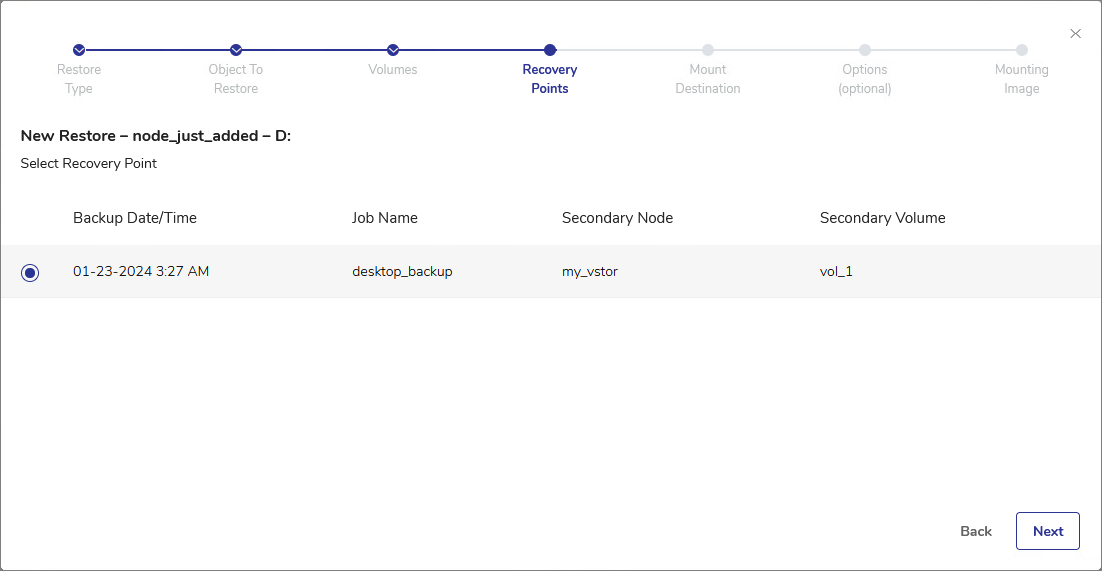Click the Secondary Node column header
Image resolution: width=1102 pixels, height=571 pixels.
tap(617, 218)
